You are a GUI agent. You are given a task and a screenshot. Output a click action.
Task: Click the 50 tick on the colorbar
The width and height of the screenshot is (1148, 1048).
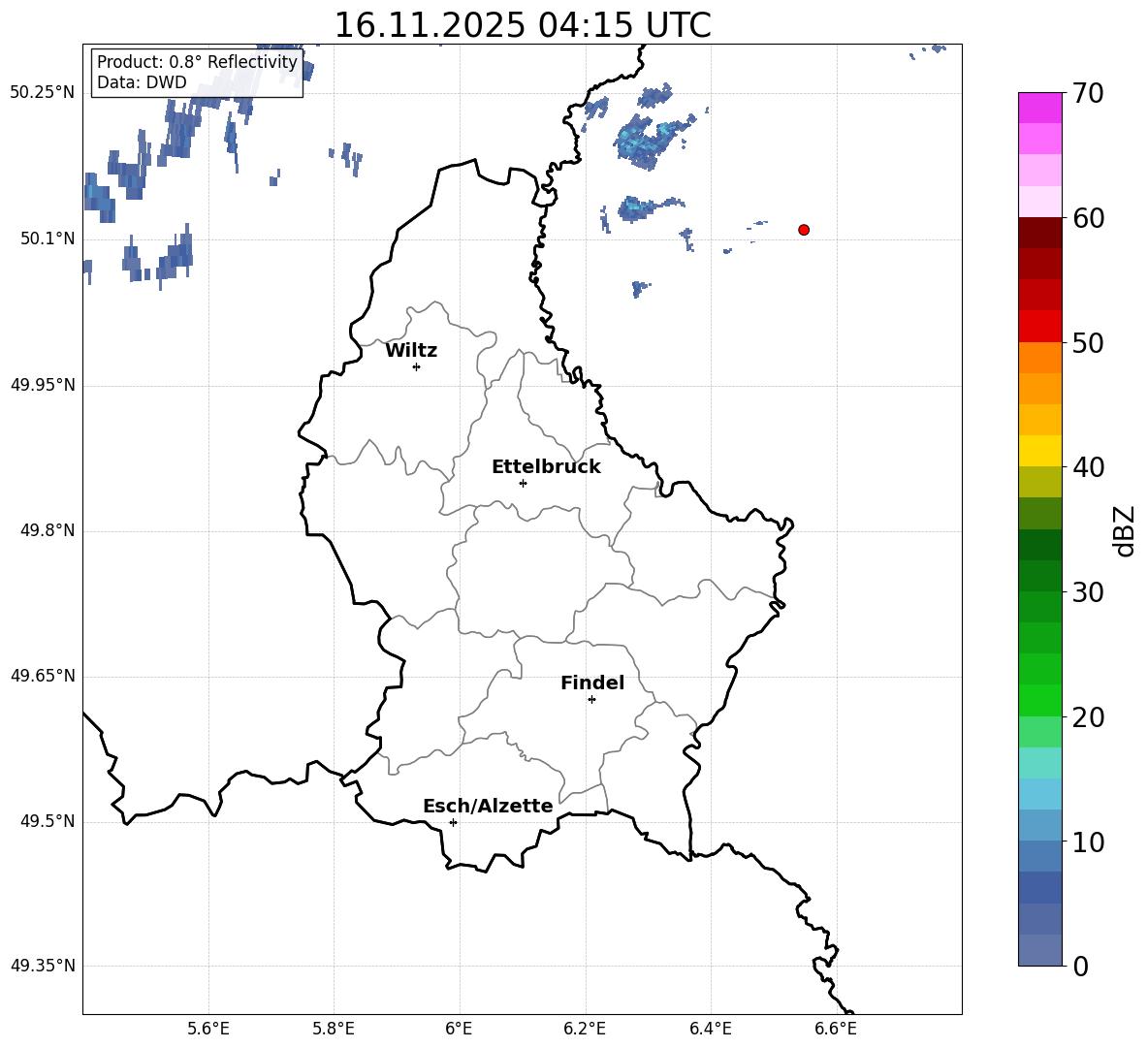click(x=1088, y=343)
